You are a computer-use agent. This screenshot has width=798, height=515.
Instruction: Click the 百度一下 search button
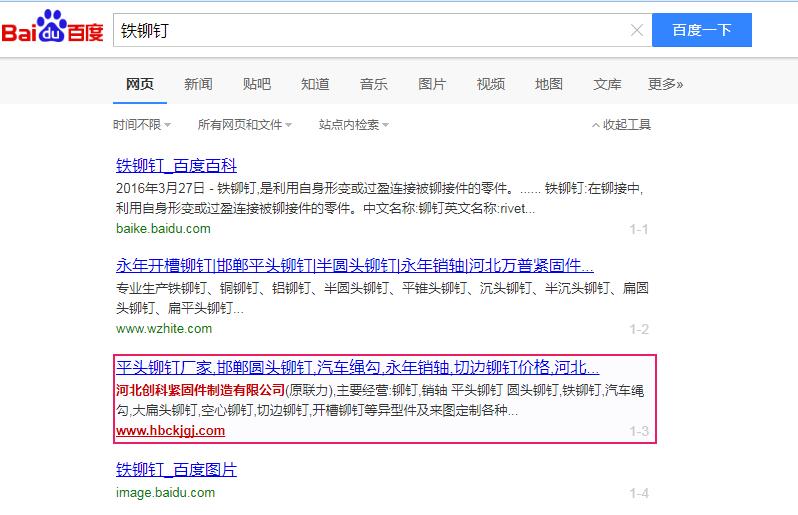(701, 30)
